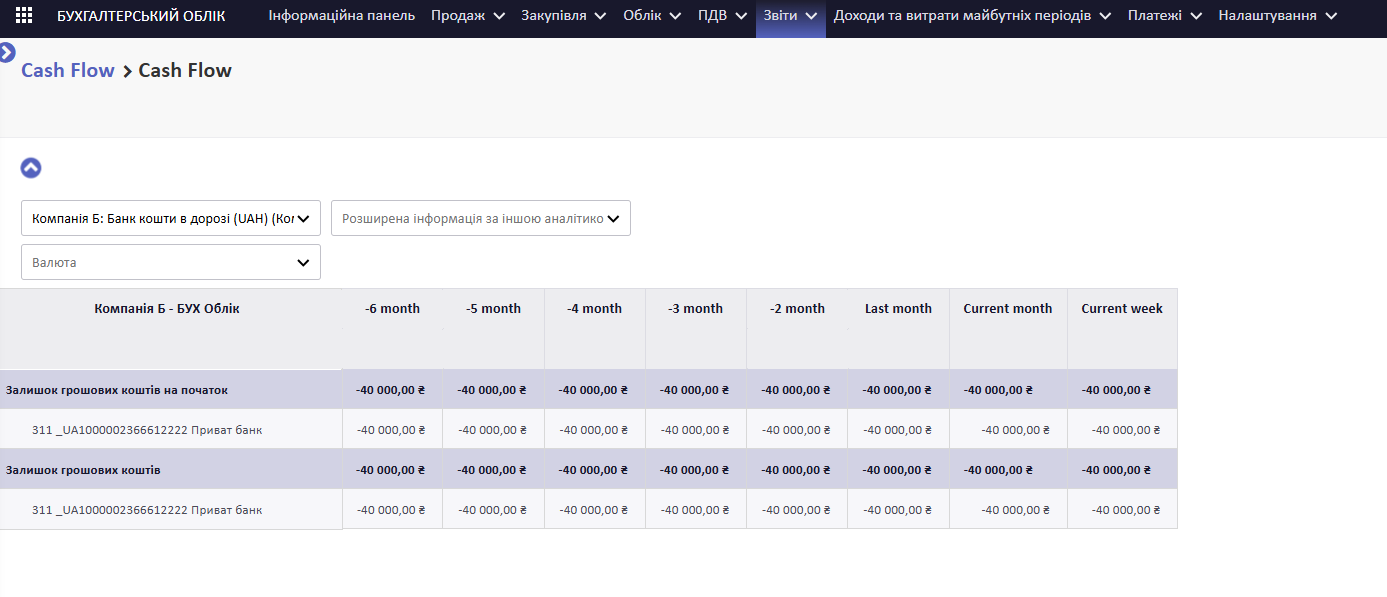Screen dimensions: 1387x597
Task: Open the Валюта dropdown
Action: tap(171, 262)
